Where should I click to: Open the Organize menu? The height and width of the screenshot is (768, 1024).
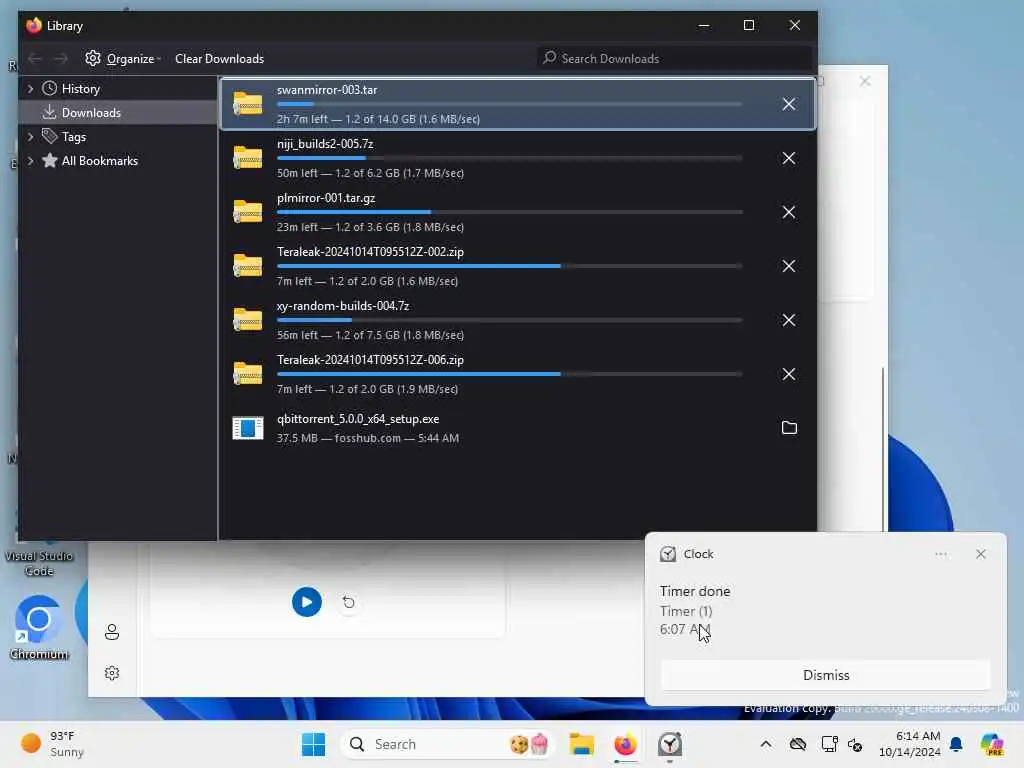pos(123,59)
